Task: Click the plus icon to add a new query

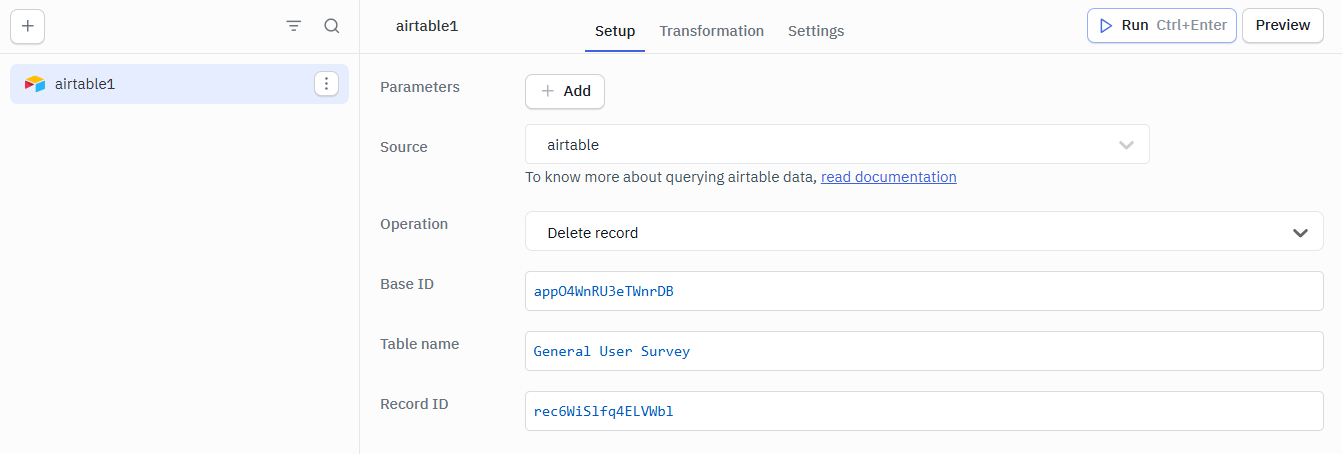Action: pos(27,26)
